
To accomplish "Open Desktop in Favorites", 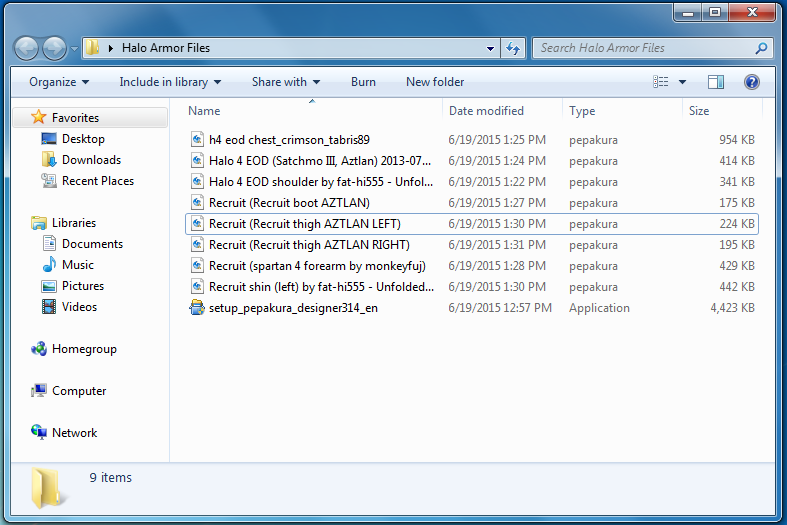I will 83,139.
